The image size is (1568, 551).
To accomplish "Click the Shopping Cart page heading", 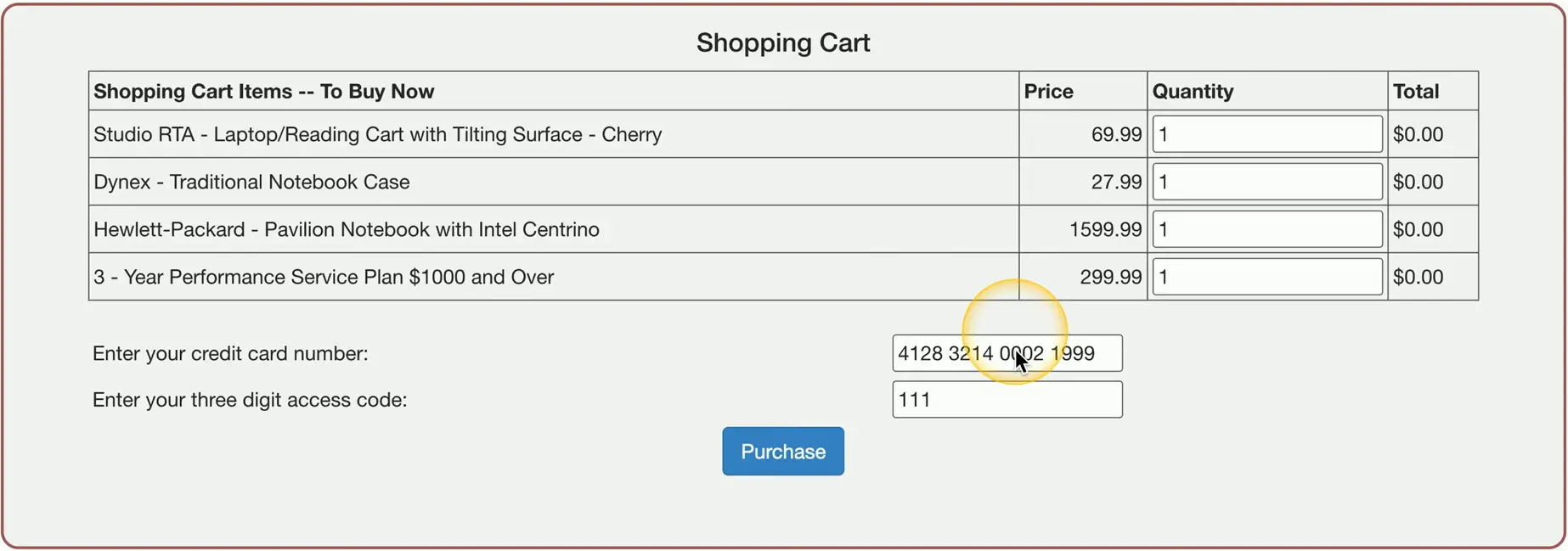I will click(782, 42).
